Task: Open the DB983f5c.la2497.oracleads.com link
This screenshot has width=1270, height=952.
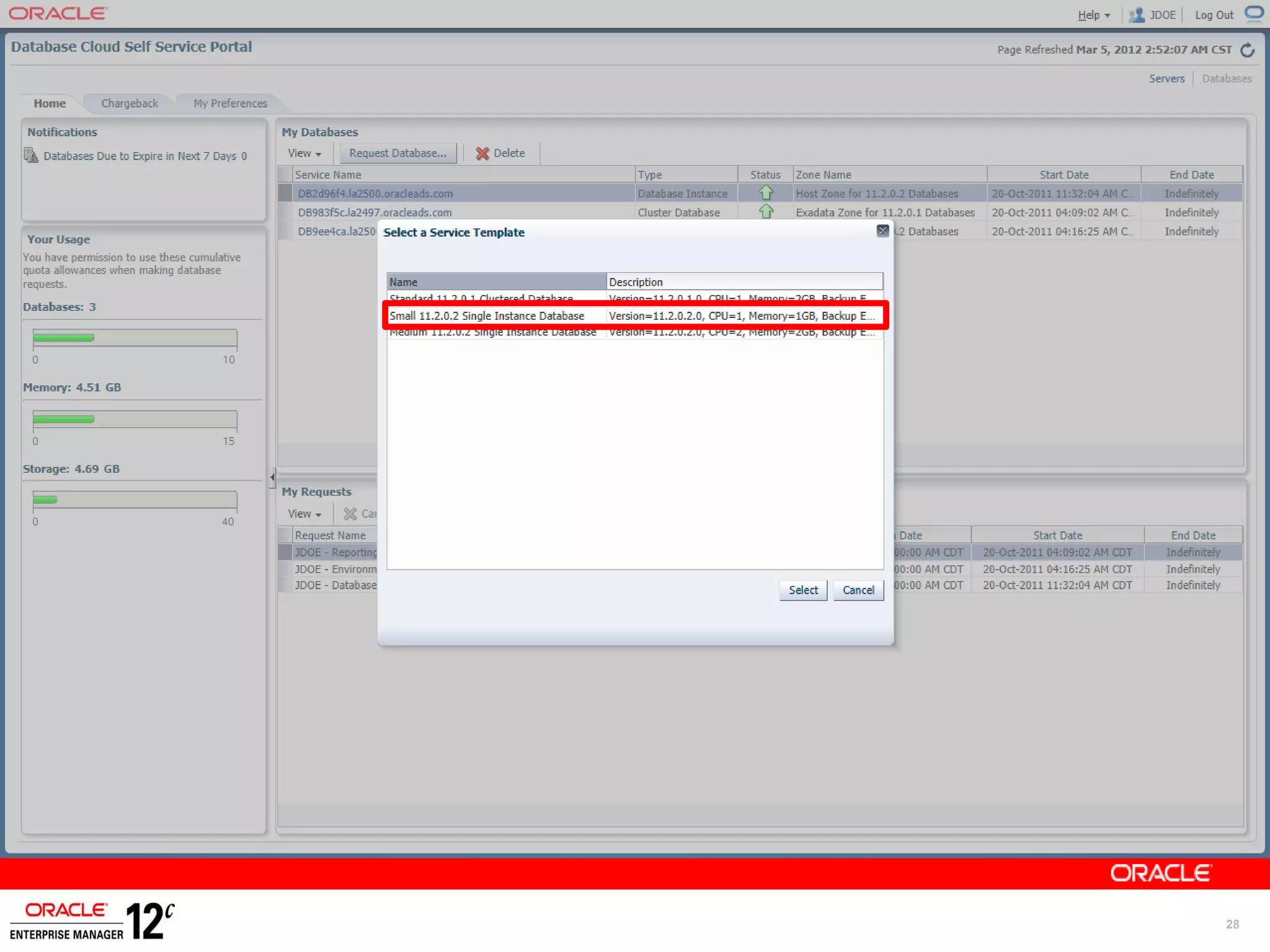Action: click(375, 213)
